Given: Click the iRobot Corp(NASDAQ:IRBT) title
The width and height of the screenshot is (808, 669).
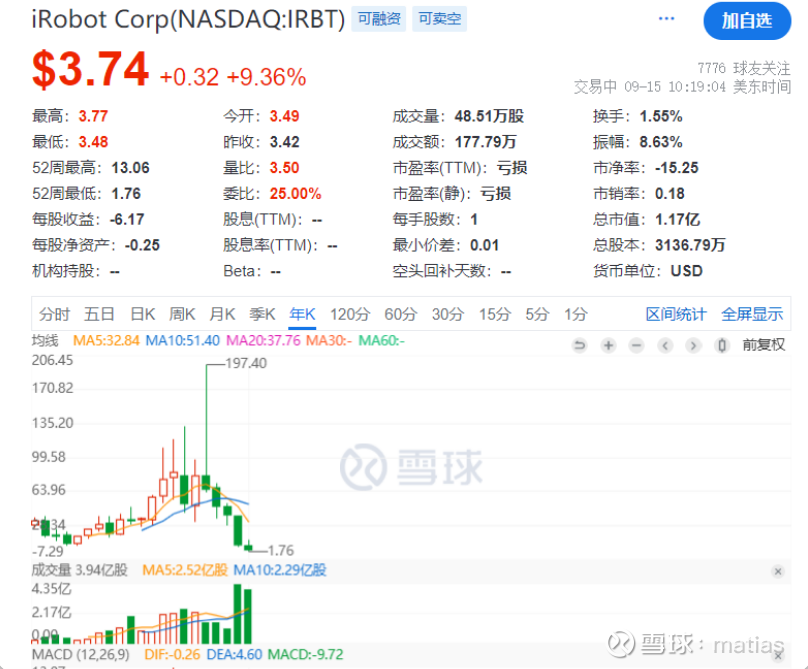Looking at the screenshot, I should (188, 20).
